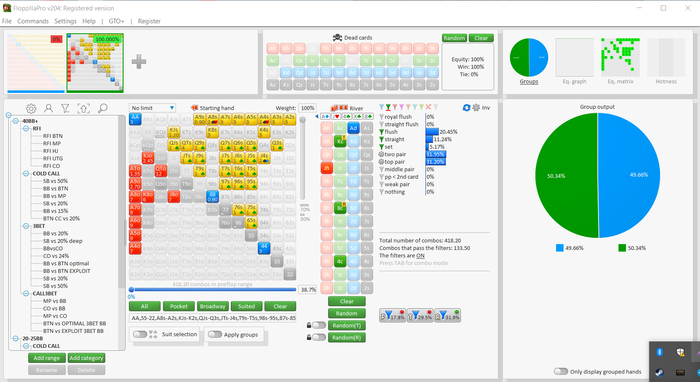Click the set filter funnel icon

pos(382,147)
